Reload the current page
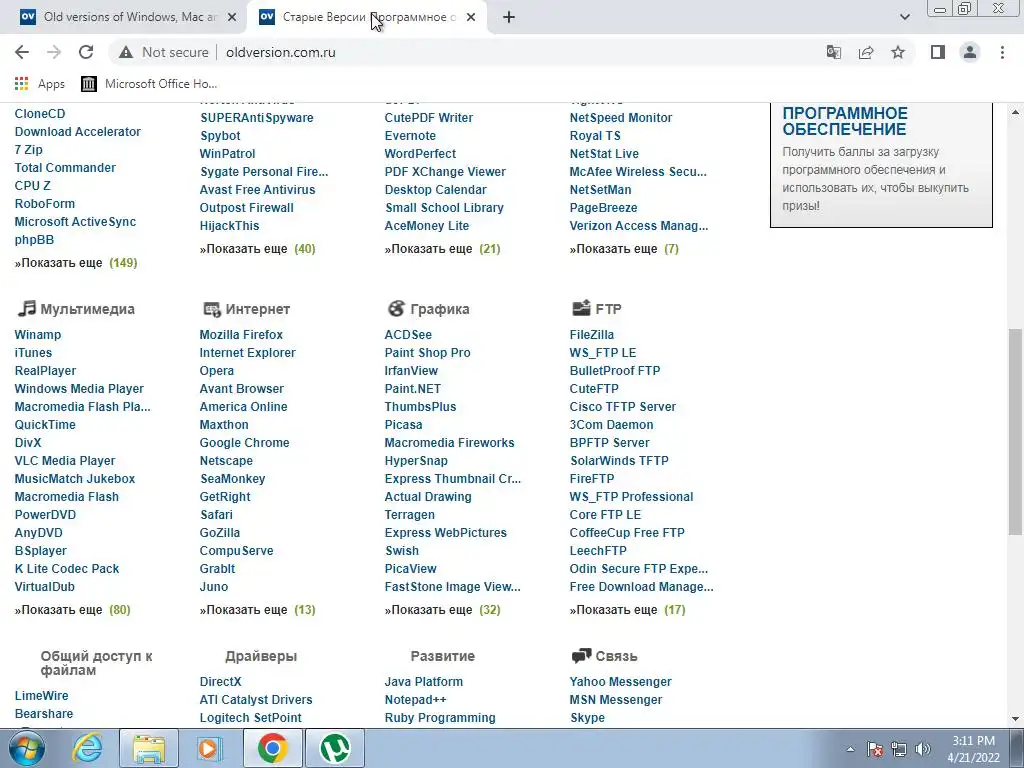Screen dimensions: 1024x768 point(86,52)
